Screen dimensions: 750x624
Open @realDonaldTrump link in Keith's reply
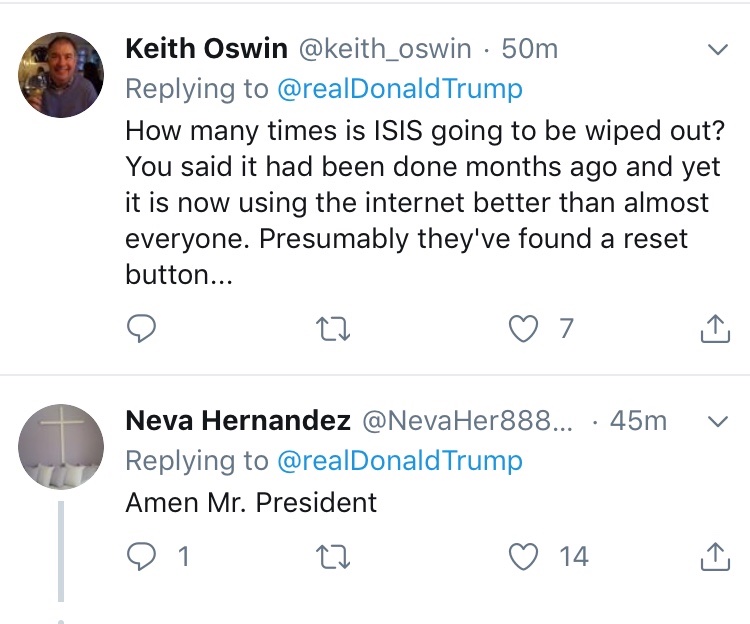[398, 89]
